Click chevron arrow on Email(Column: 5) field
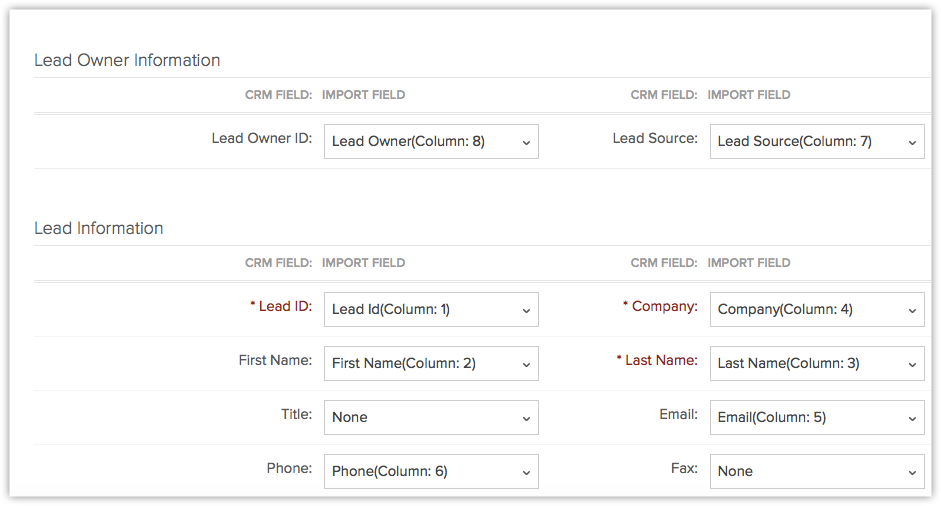This screenshot has height=506, width=941. (x=912, y=419)
